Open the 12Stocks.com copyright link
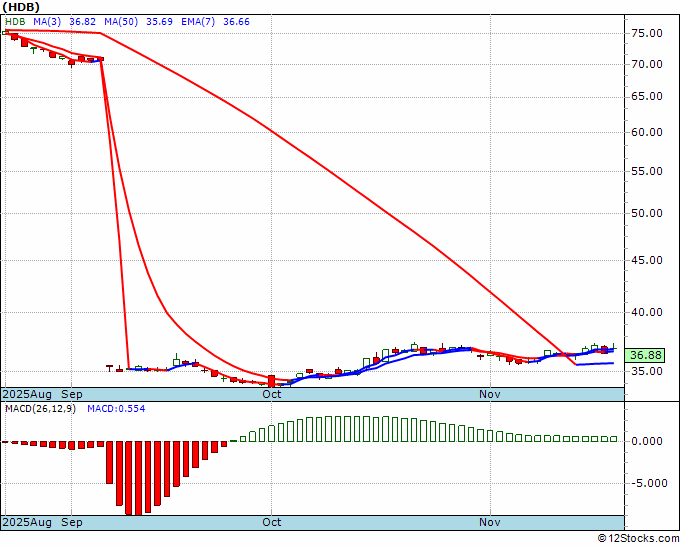680x546 pixels. pos(638,539)
